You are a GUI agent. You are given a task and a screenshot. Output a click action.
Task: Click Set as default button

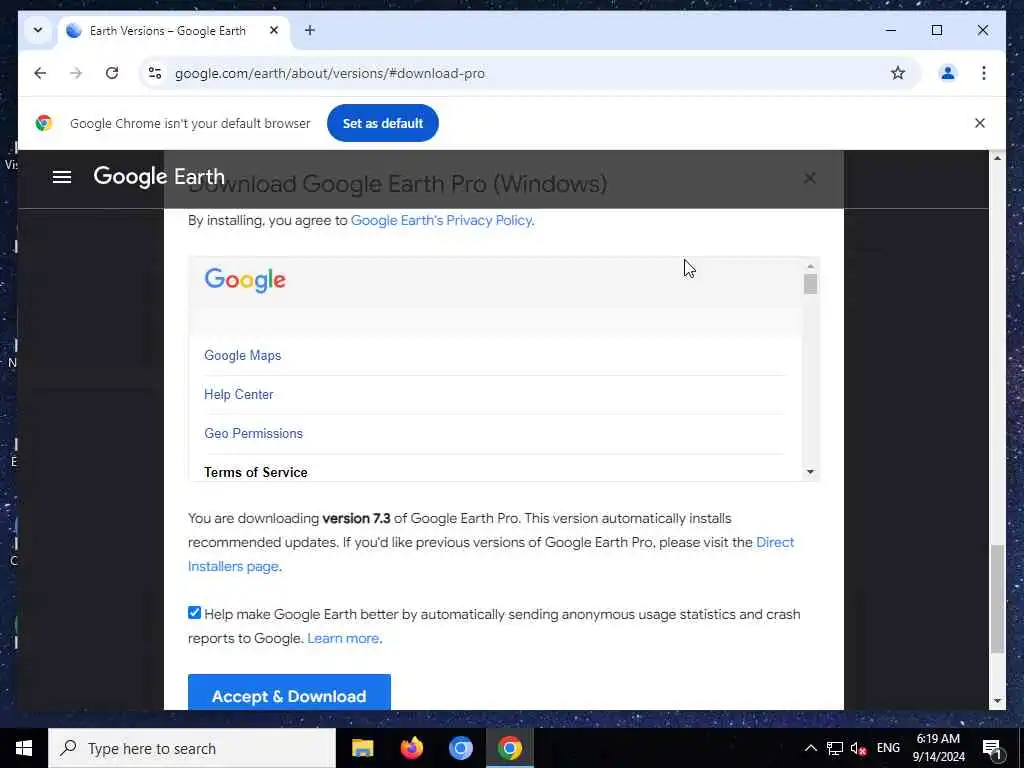(383, 123)
